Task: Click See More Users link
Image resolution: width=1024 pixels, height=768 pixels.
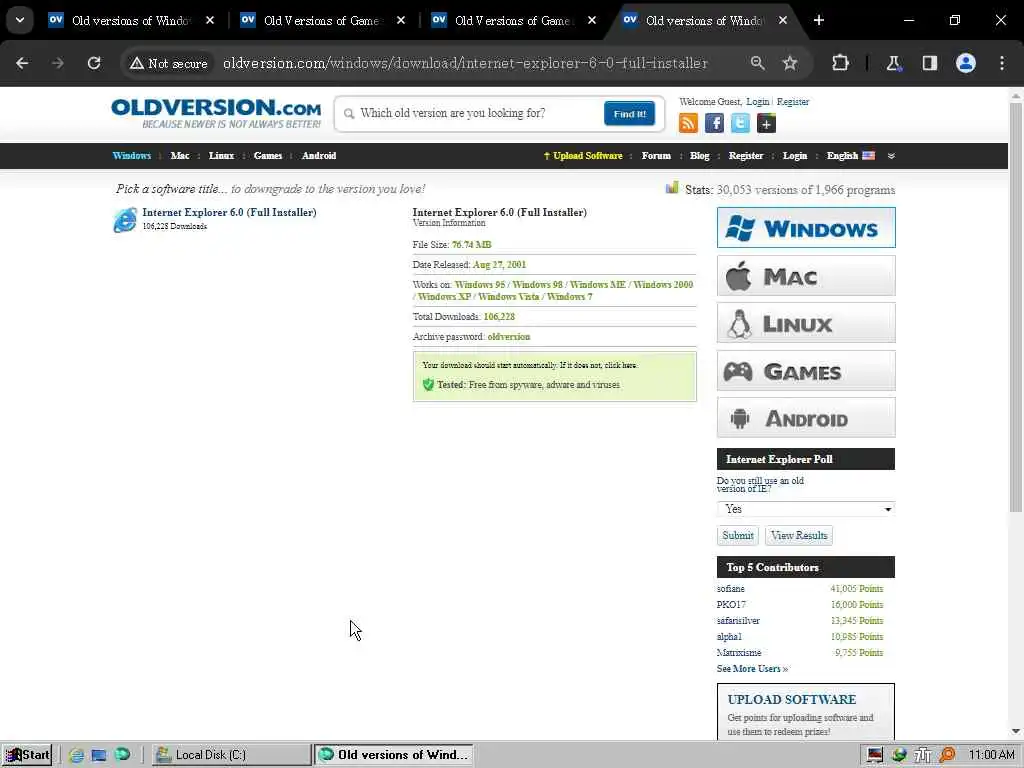Action: [x=752, y=669]
